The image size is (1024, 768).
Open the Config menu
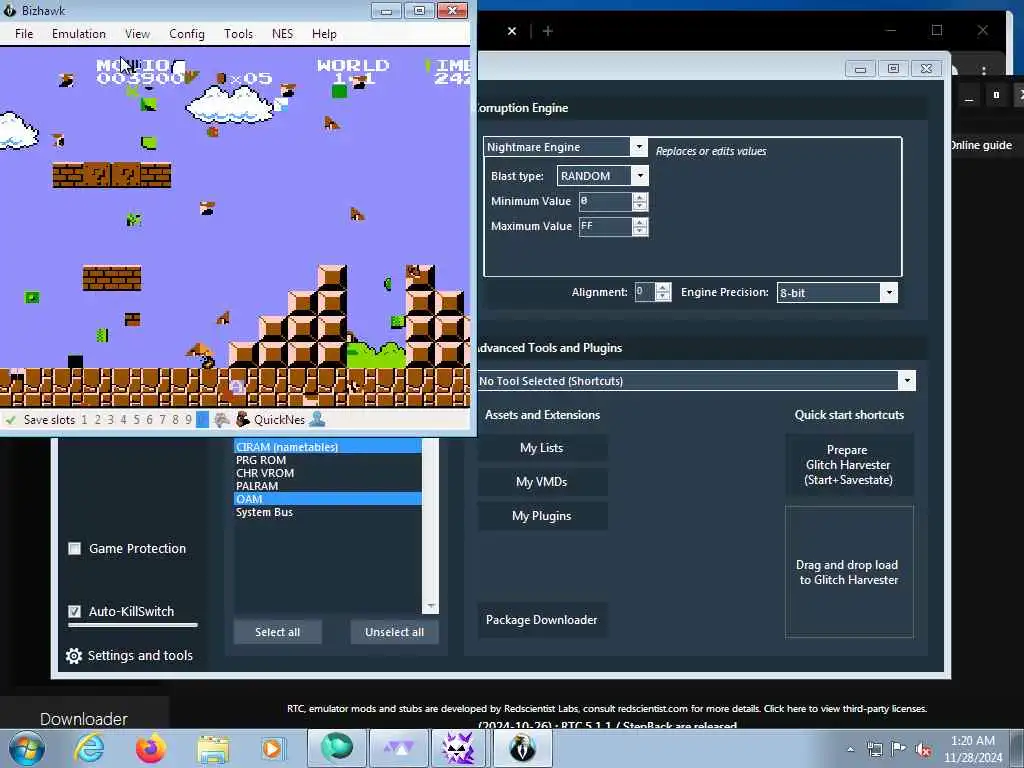point(187,33)
